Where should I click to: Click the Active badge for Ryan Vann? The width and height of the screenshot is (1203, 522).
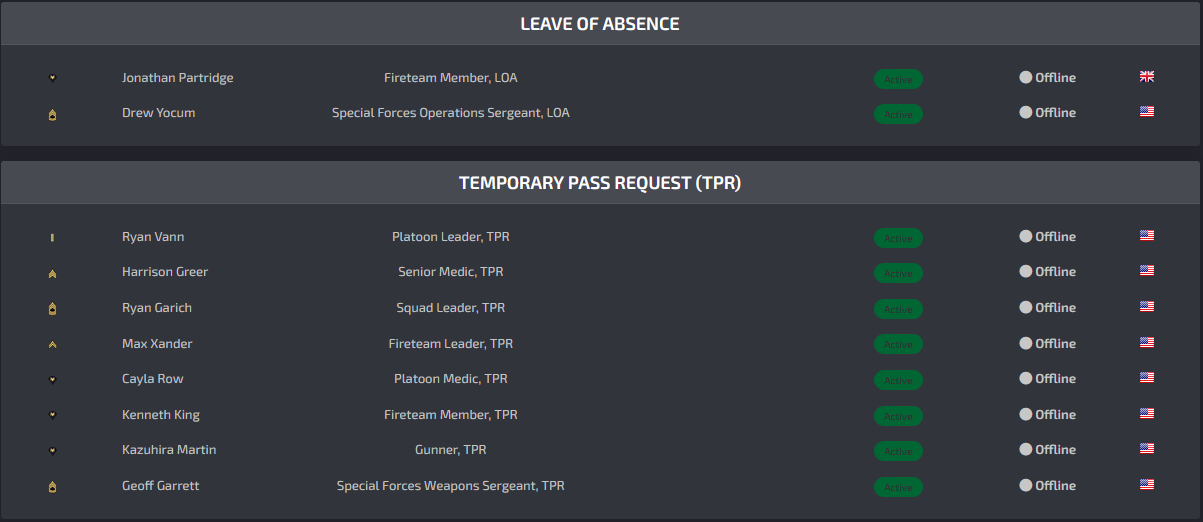(x=898, y=238)
